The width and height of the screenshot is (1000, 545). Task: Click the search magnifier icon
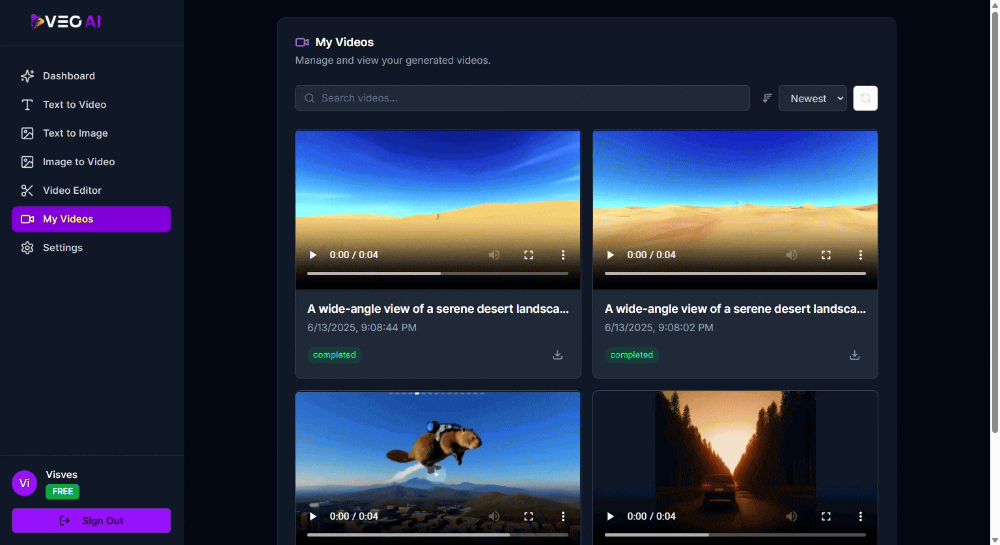pos(309,98)
